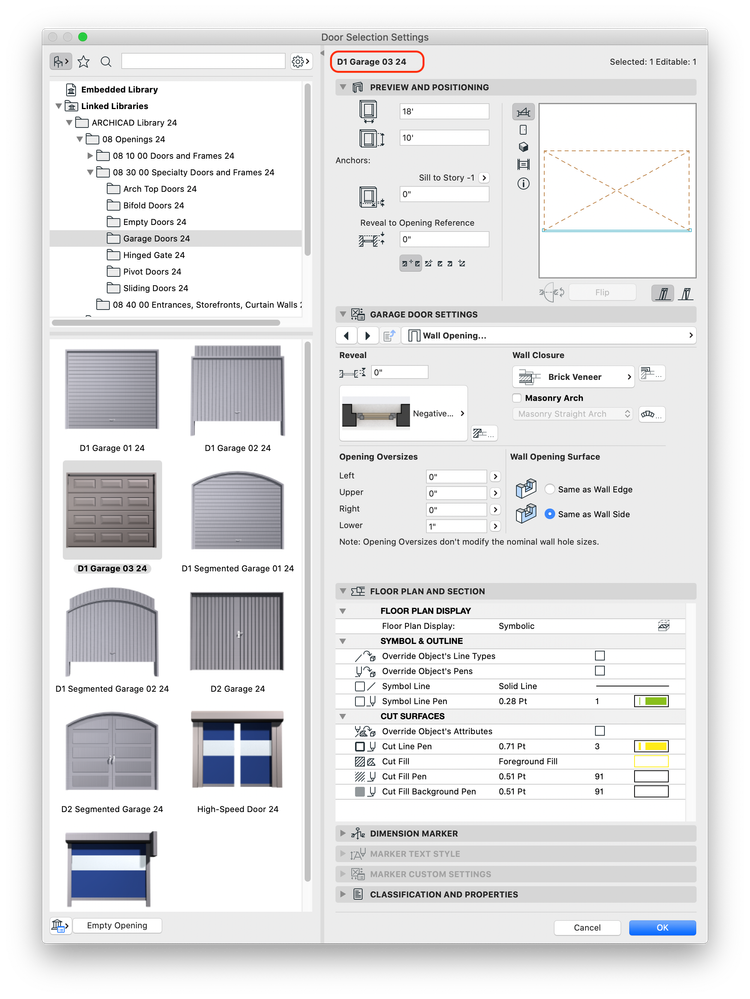Collapse the Symbol & Outline group

tap(343, 641)
